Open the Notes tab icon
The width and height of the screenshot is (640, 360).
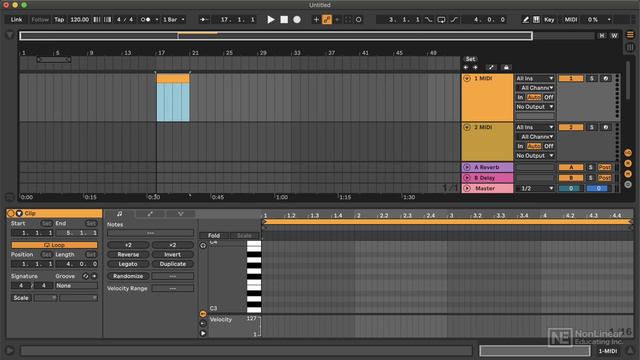click(120, 214)
